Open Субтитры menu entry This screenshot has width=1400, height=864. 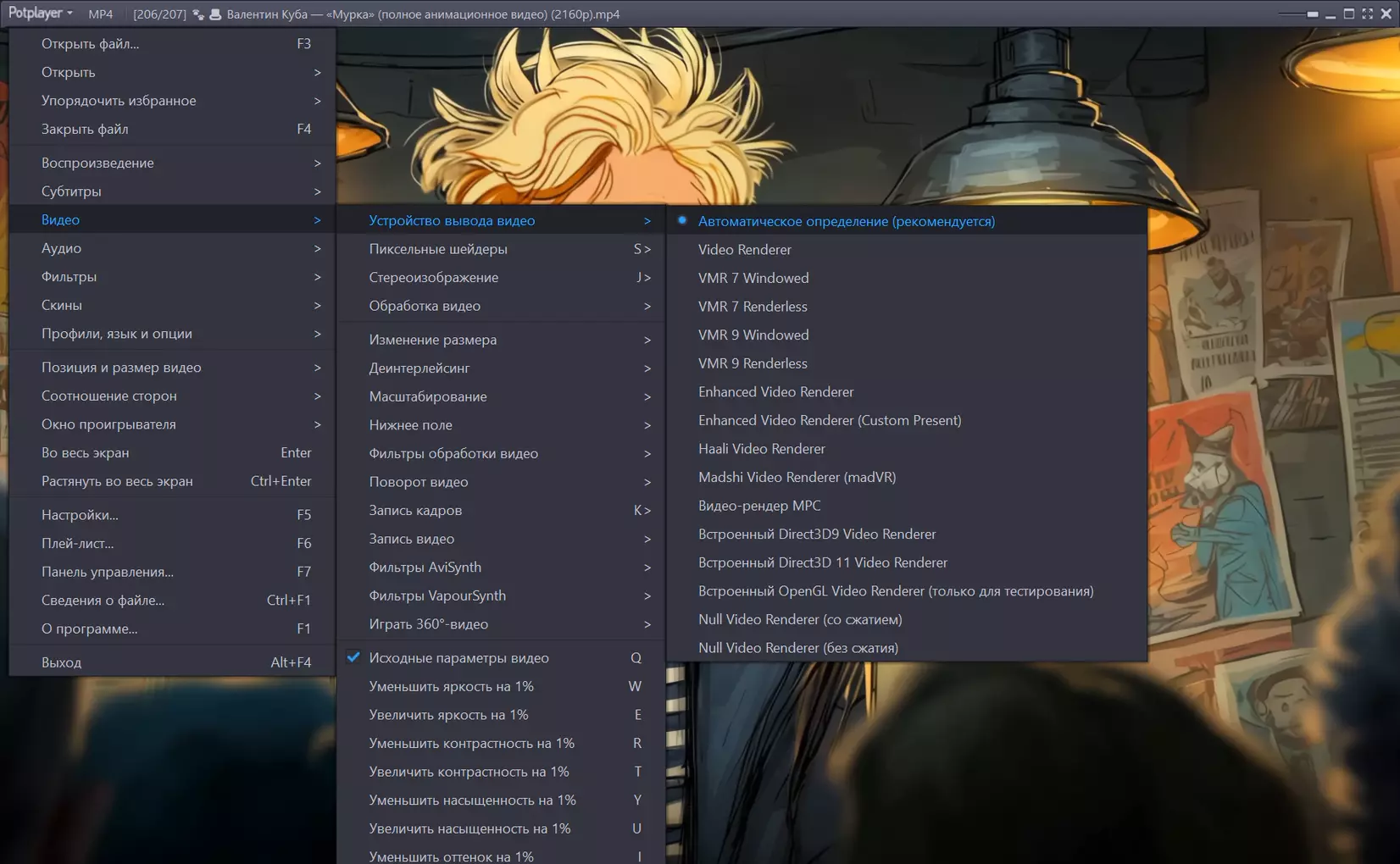172,191
